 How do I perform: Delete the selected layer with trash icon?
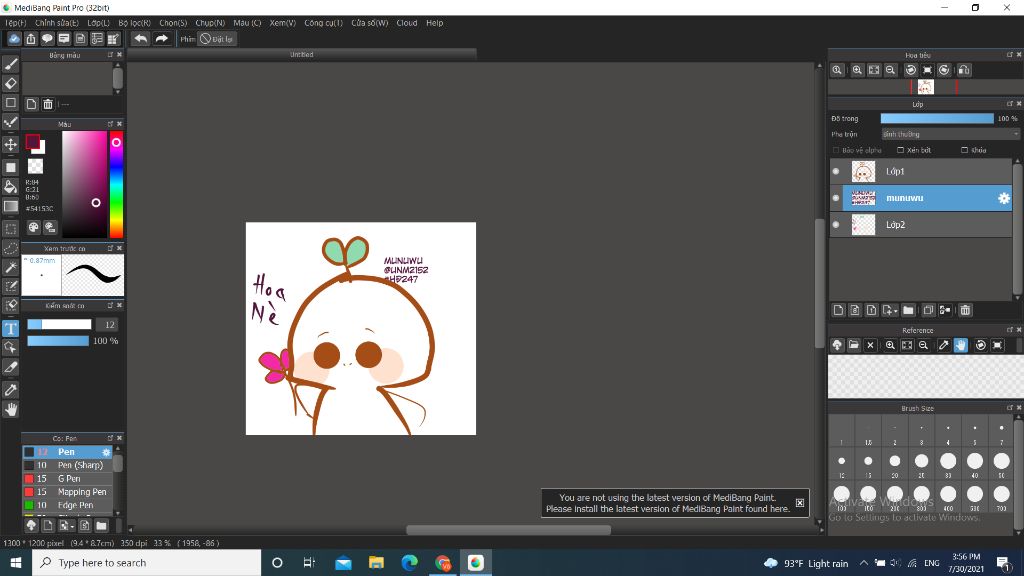tap(965, 310)
